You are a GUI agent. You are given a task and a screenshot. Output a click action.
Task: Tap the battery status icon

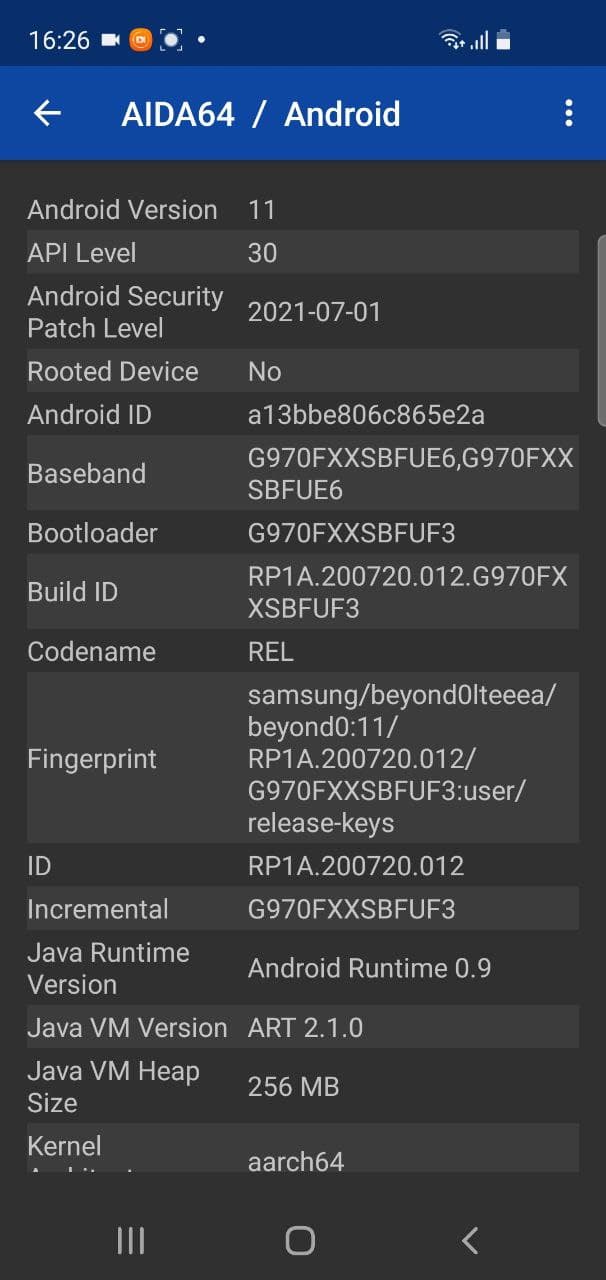[503, 40]
